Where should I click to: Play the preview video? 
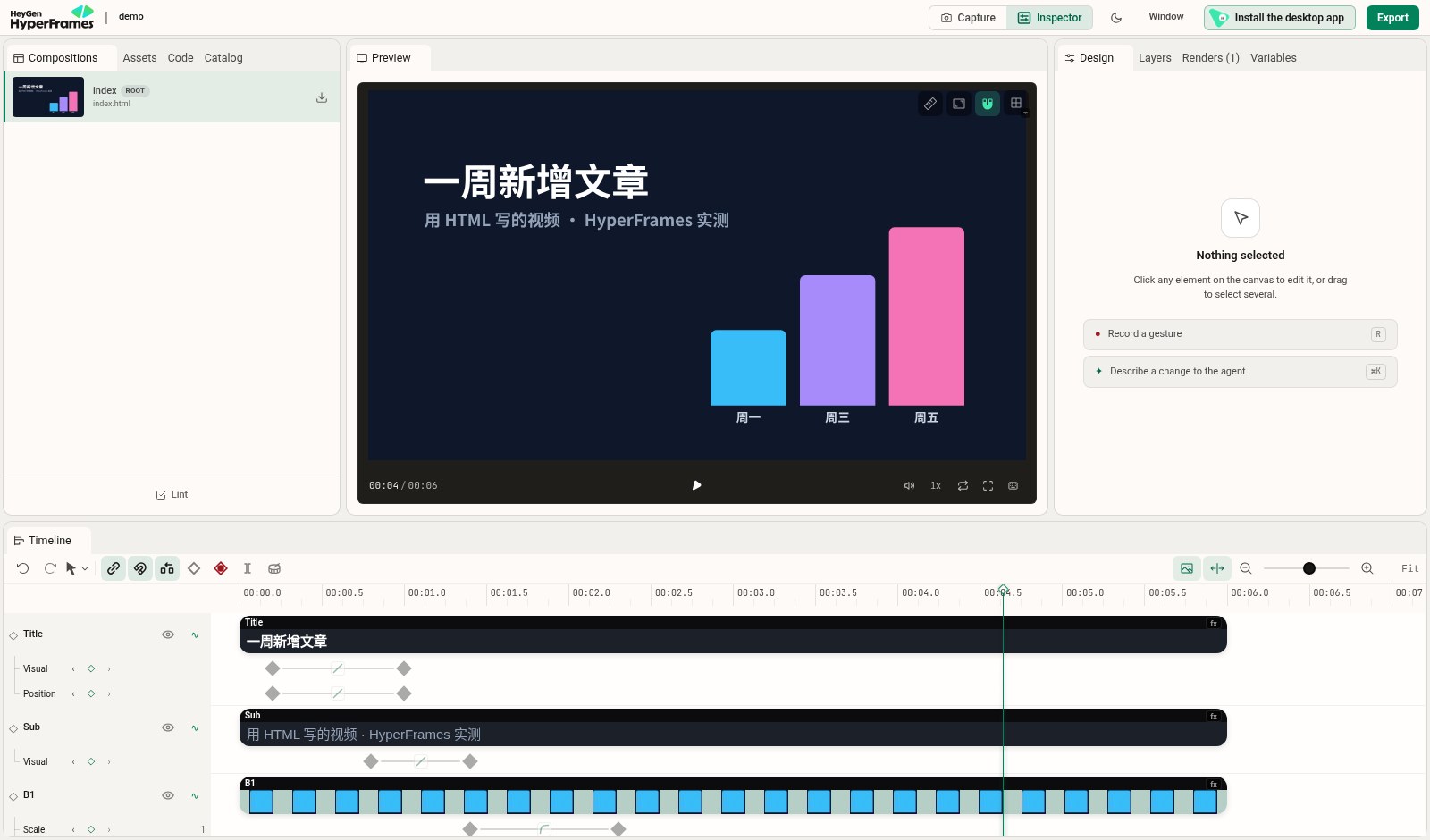[x=697, y=485]
